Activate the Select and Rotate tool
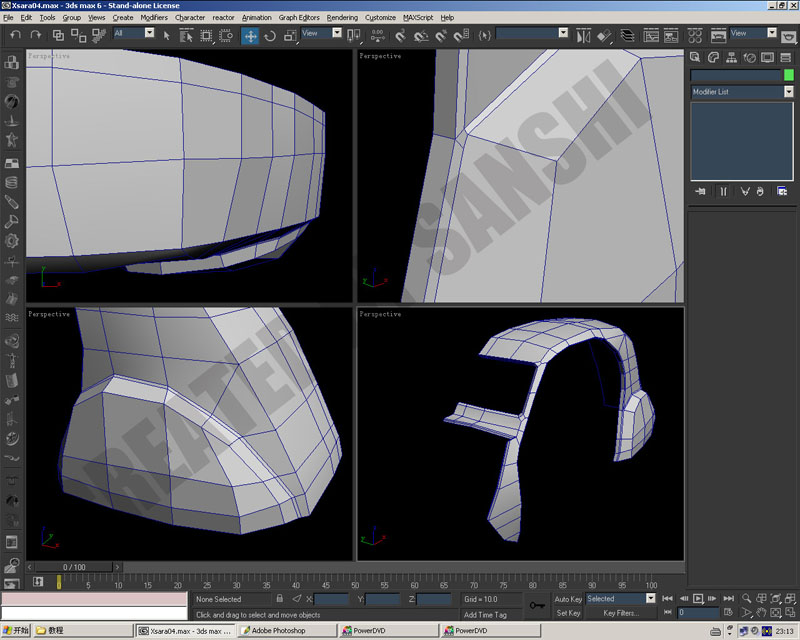 click(270, 36)
